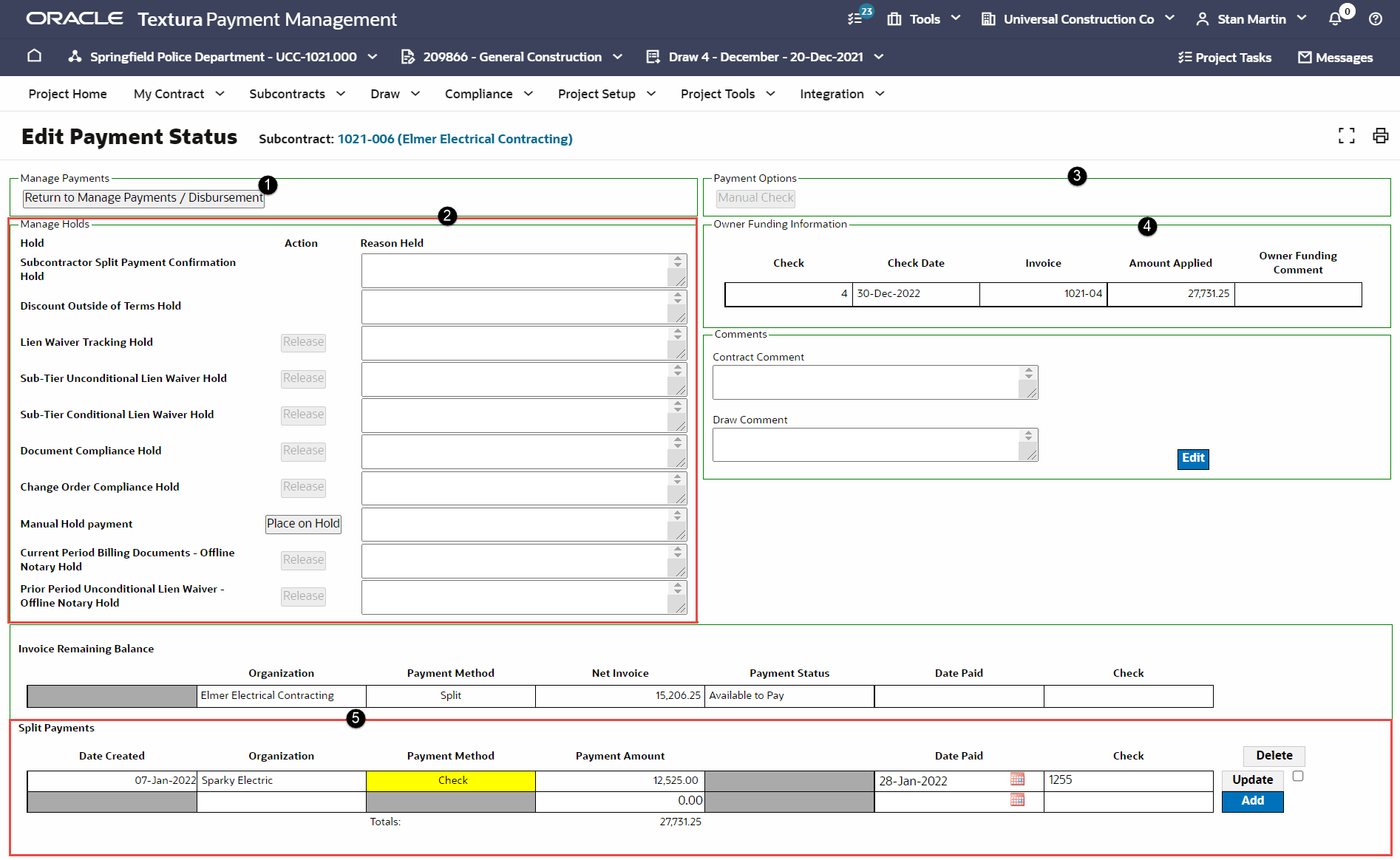Screen dimensions: 1400x860
Task: Click reason field for Manual Hold payment
Action: pos(524,525)
